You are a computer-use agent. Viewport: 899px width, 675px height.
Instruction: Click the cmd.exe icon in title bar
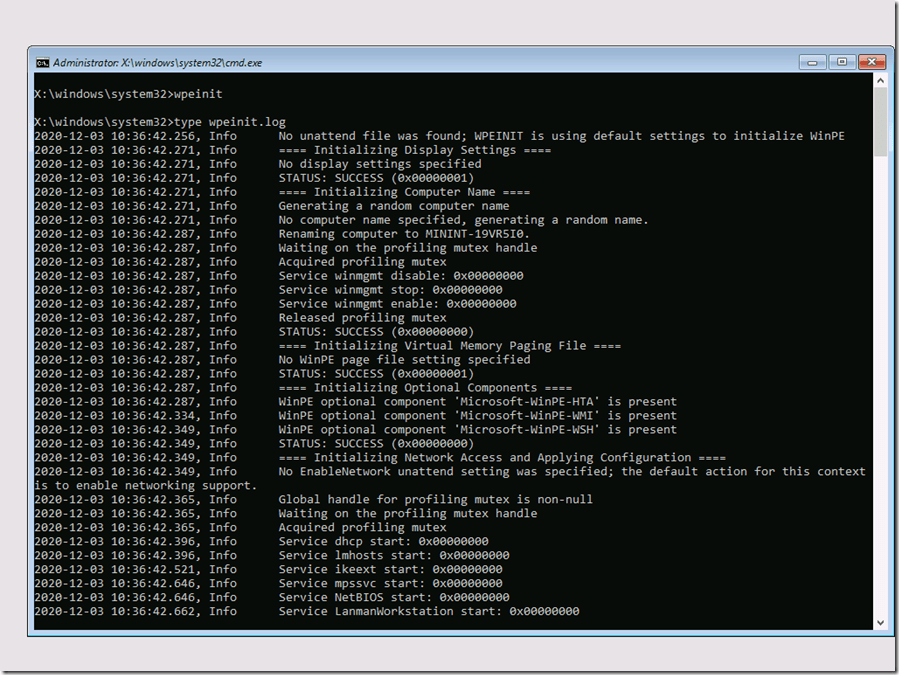click(42, 62)
